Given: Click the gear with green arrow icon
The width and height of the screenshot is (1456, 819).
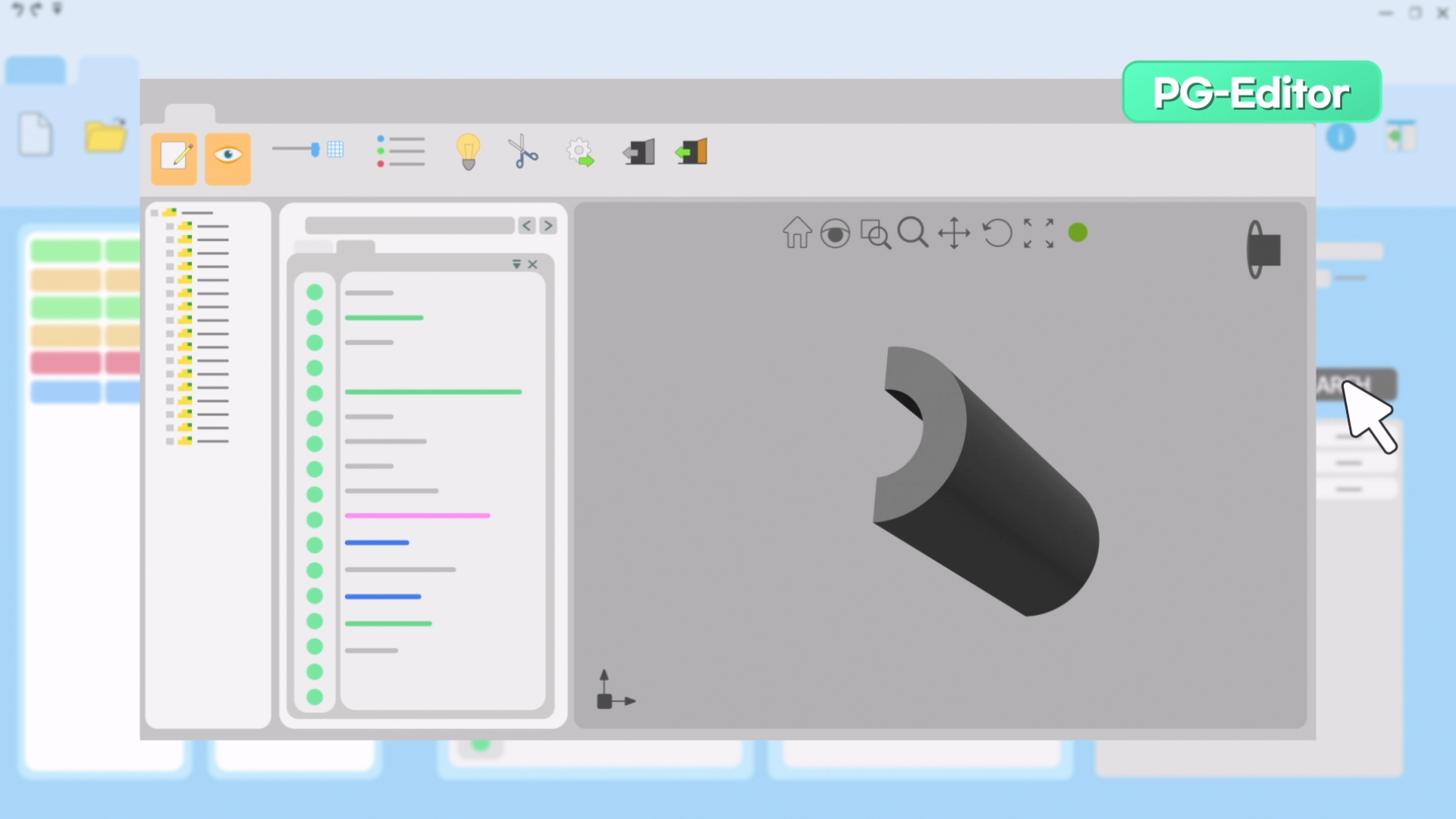Looking at the screenshot, I should (580, 152).
